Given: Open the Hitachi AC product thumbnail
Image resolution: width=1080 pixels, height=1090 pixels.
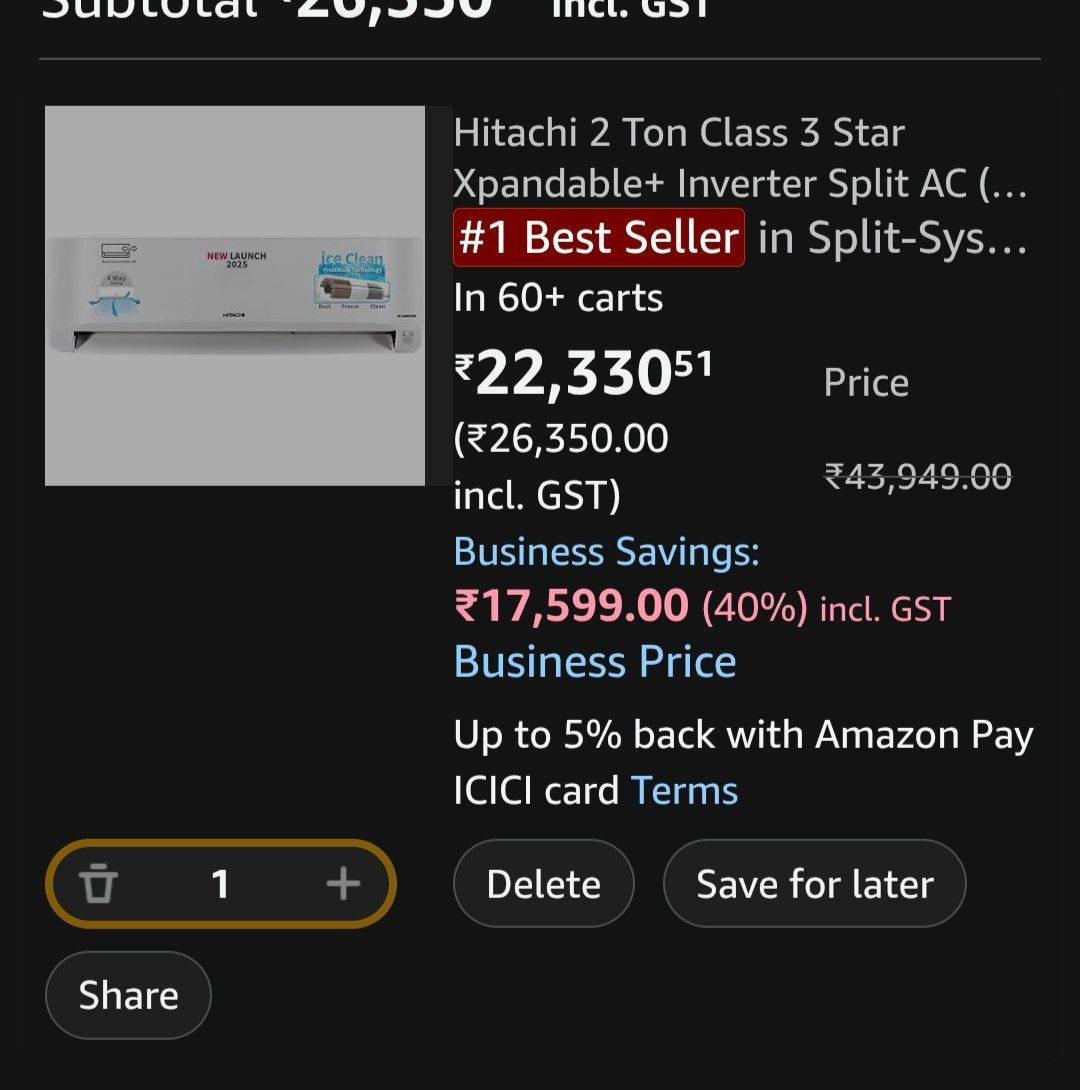Looking at the screenshot, I should point(235,293).
